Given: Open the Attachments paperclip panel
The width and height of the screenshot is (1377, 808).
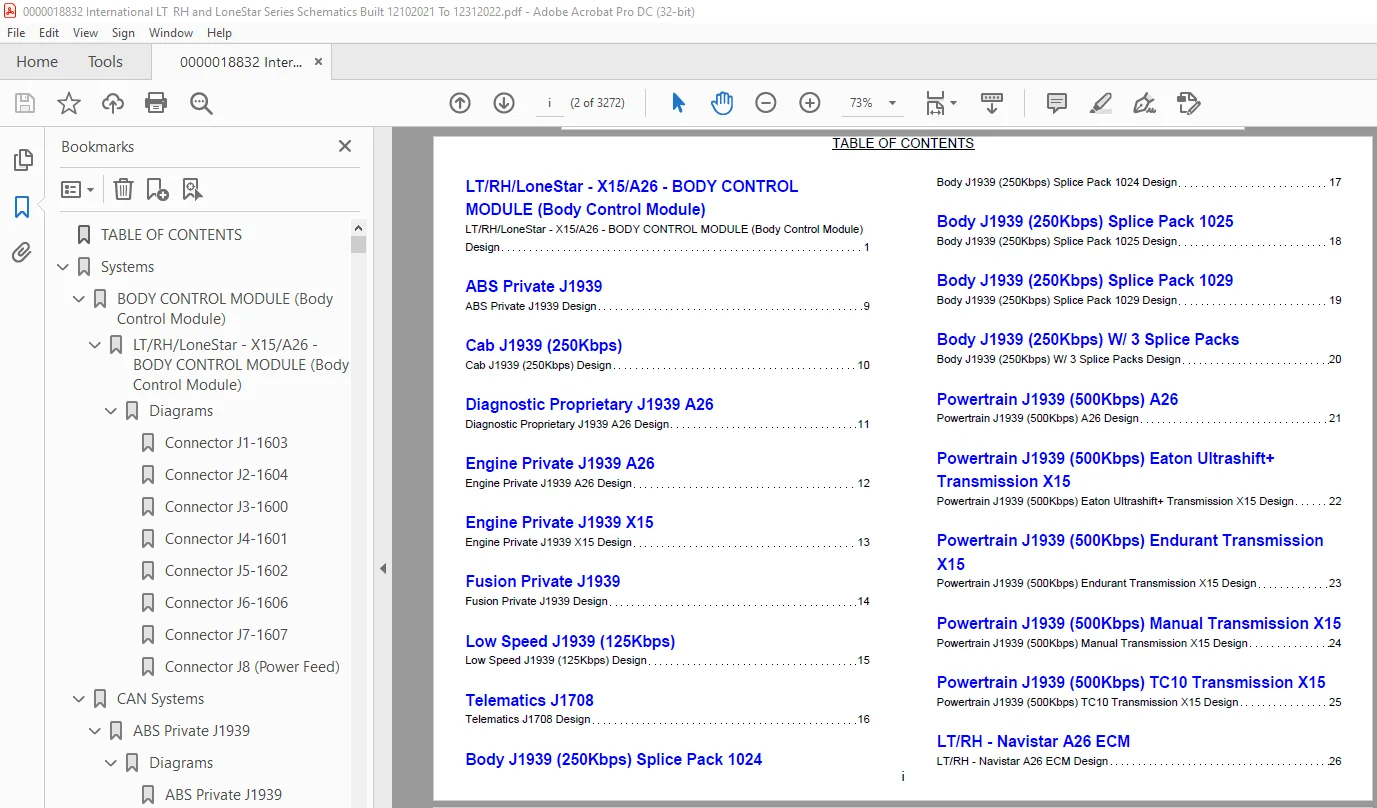Looking at the screenshot, I should pos(22,253).
